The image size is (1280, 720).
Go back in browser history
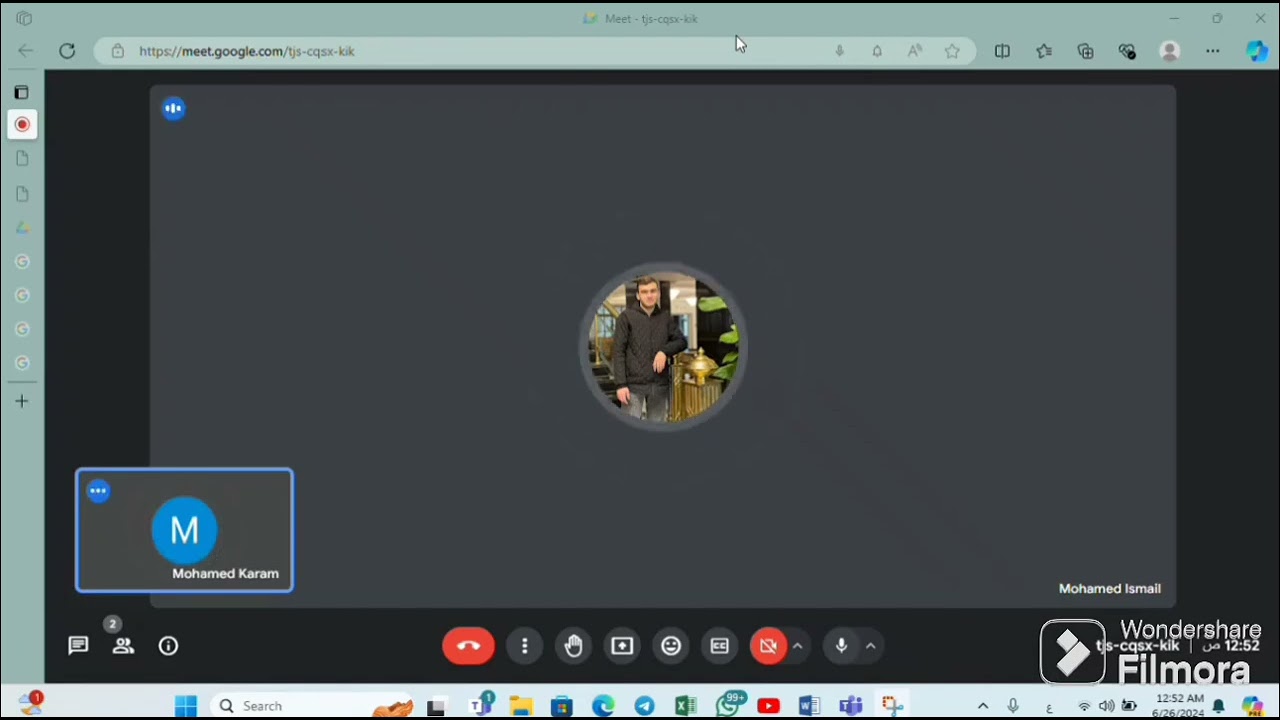(25, 51)
